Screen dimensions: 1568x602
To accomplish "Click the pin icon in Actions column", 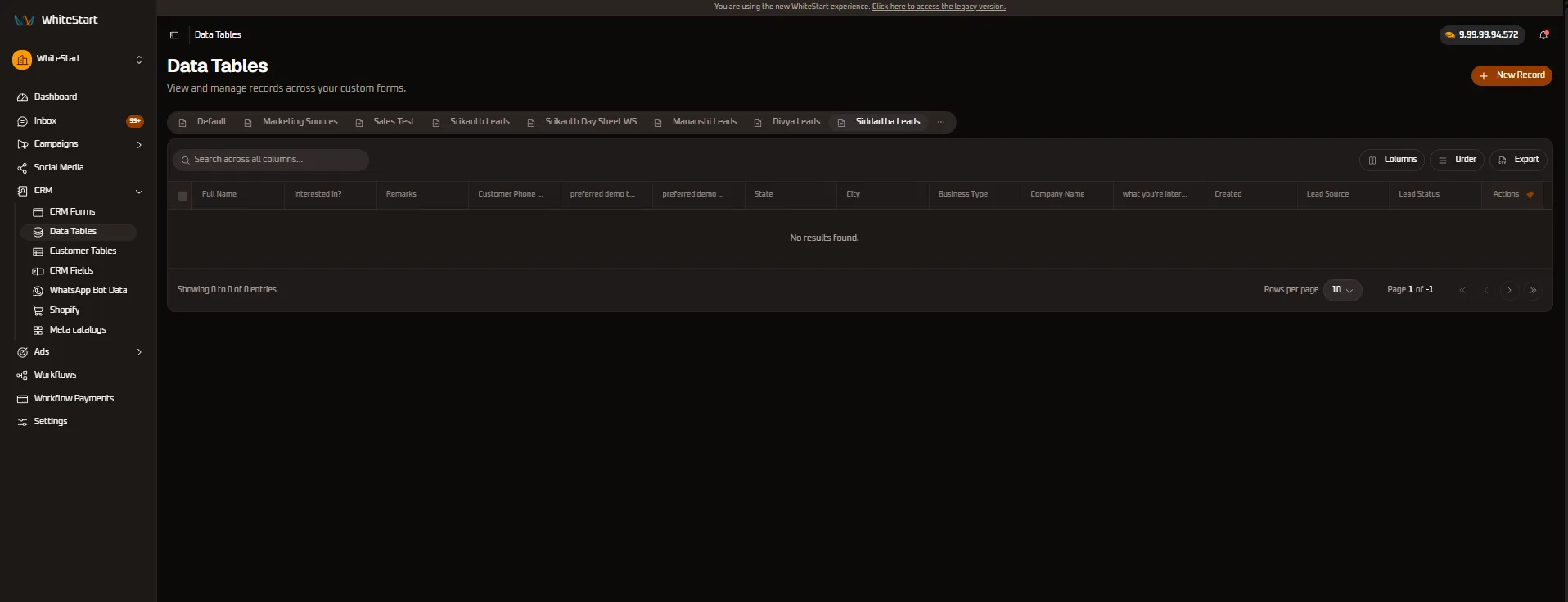I will coord(1530,195).
